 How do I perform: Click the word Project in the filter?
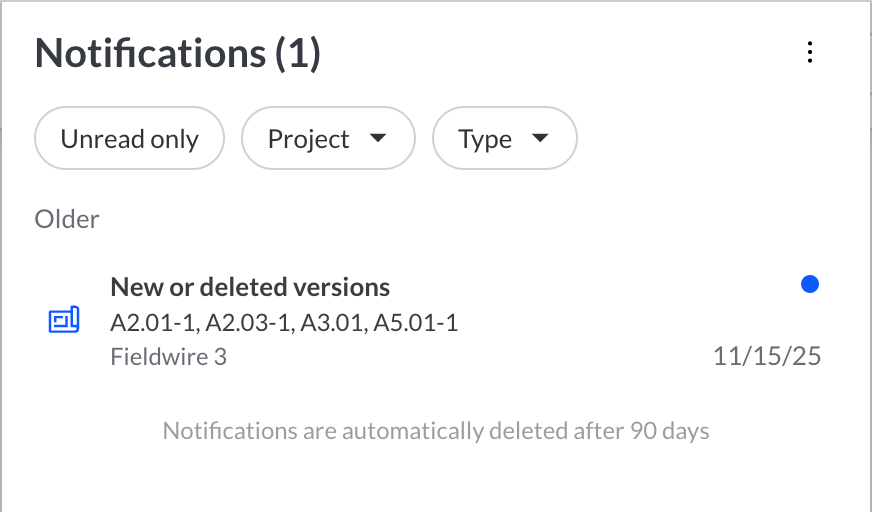coord(308,139)
